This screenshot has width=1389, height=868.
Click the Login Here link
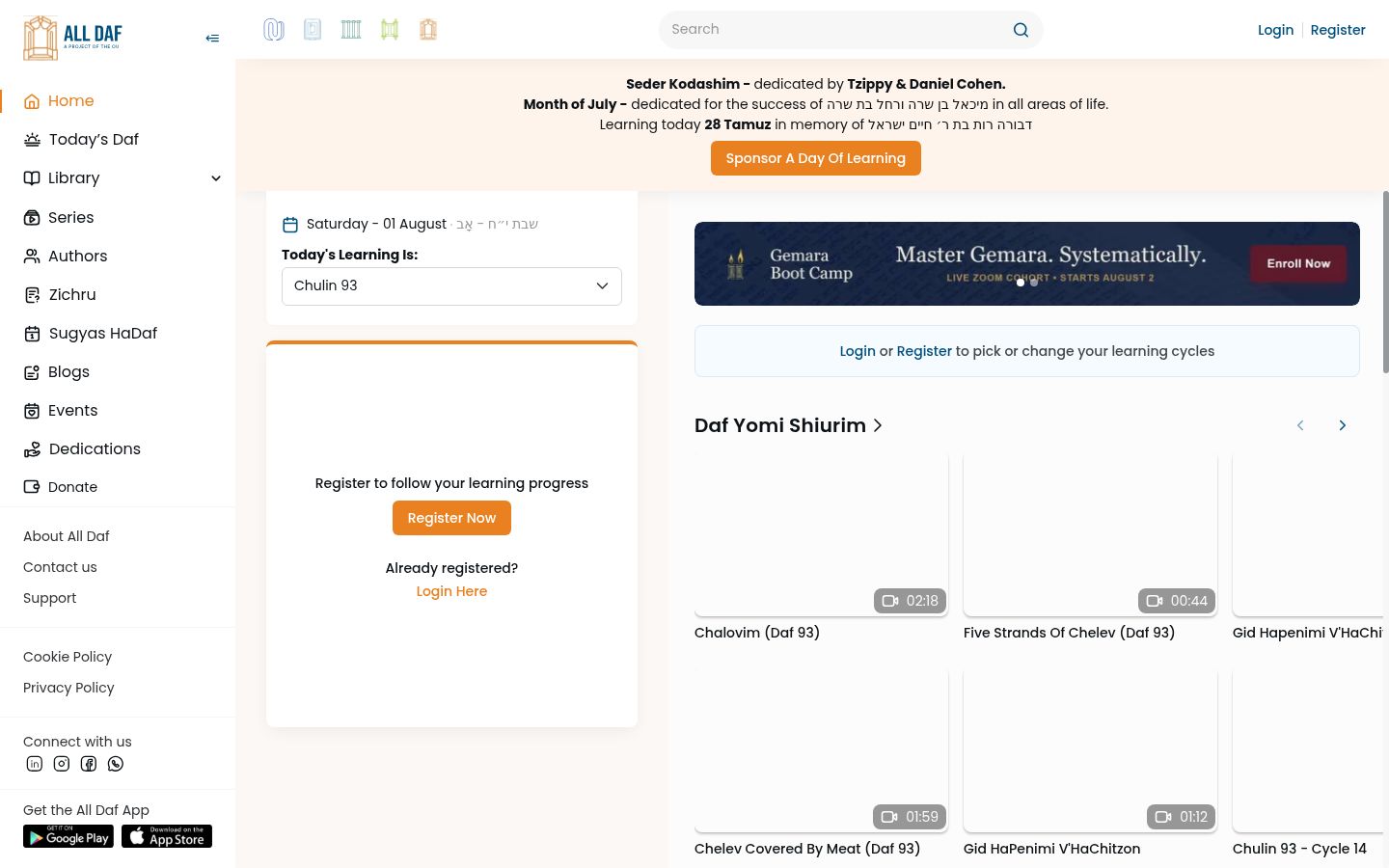(x=451, y=591)
